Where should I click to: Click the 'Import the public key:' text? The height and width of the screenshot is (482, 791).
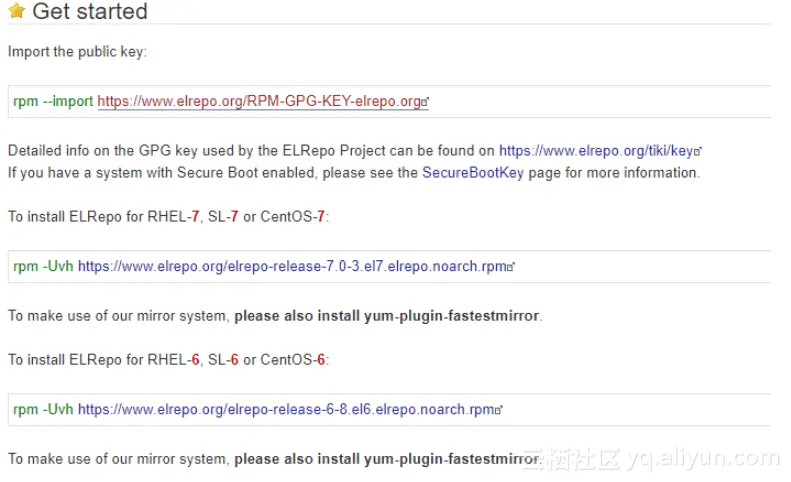tap(77, 51)
